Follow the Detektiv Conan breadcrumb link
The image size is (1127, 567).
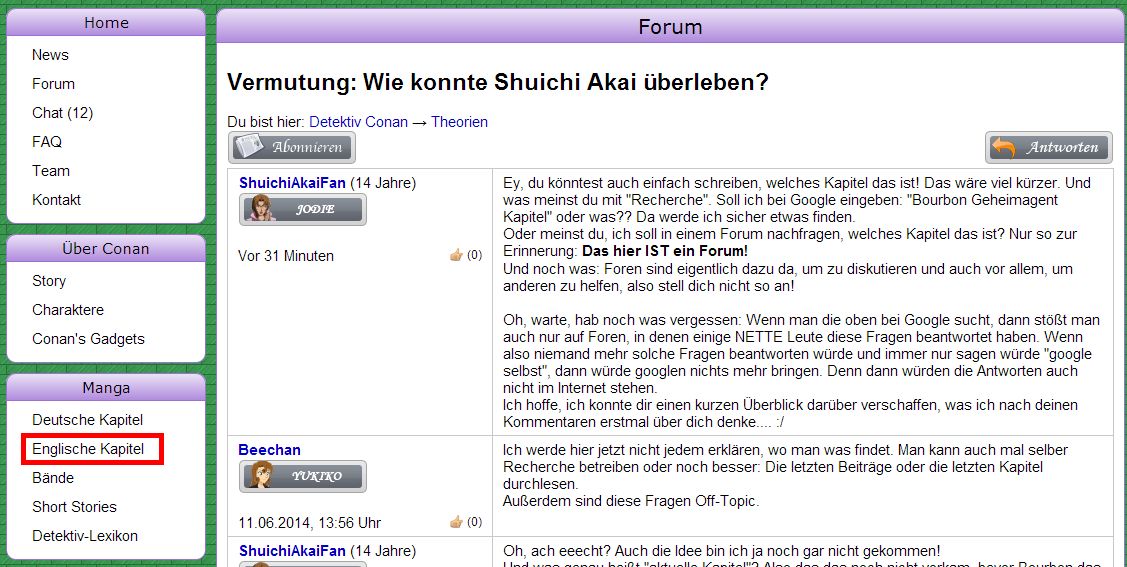pos(359,122)
